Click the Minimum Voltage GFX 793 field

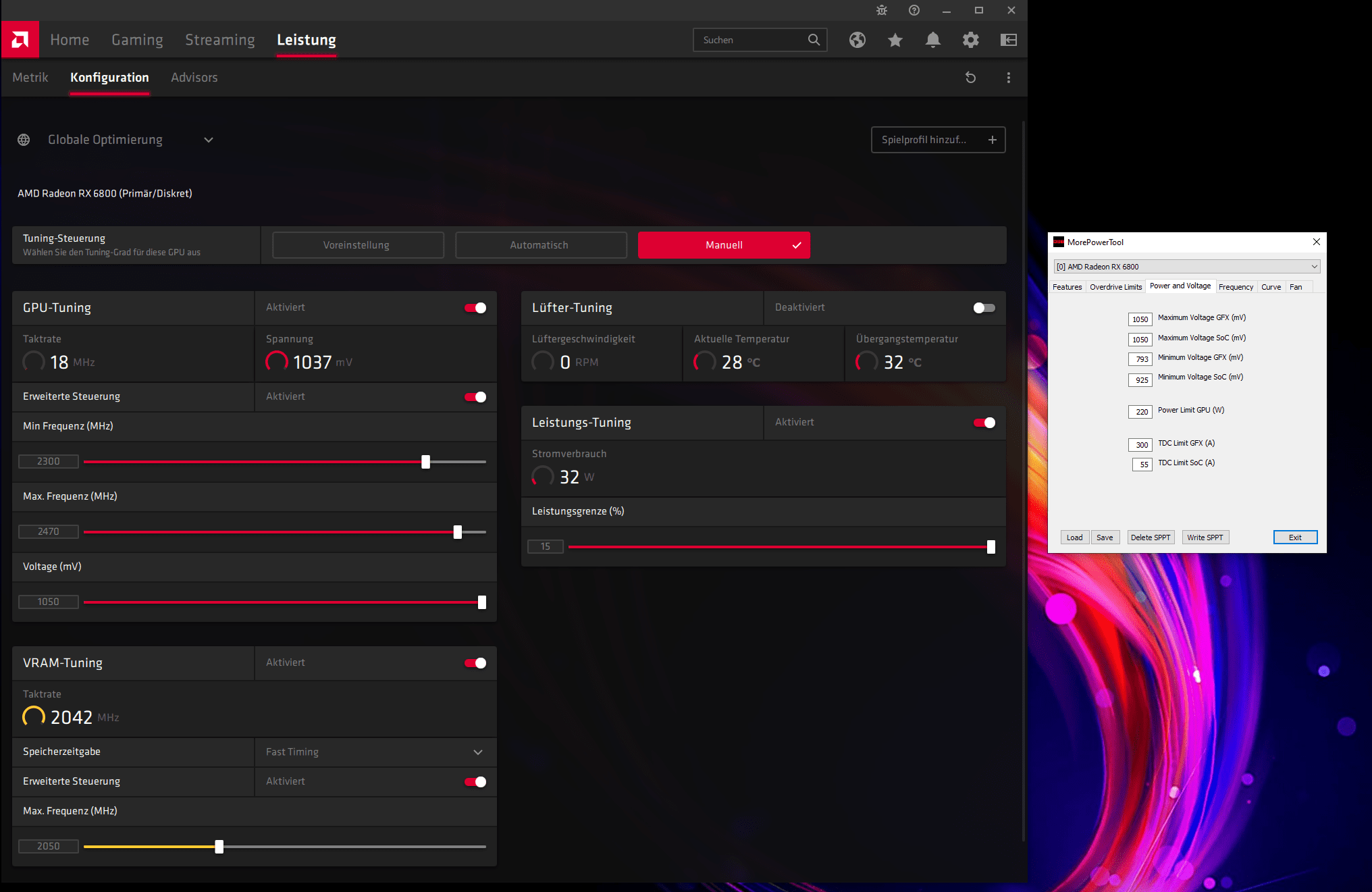(x=1140, y=359)
